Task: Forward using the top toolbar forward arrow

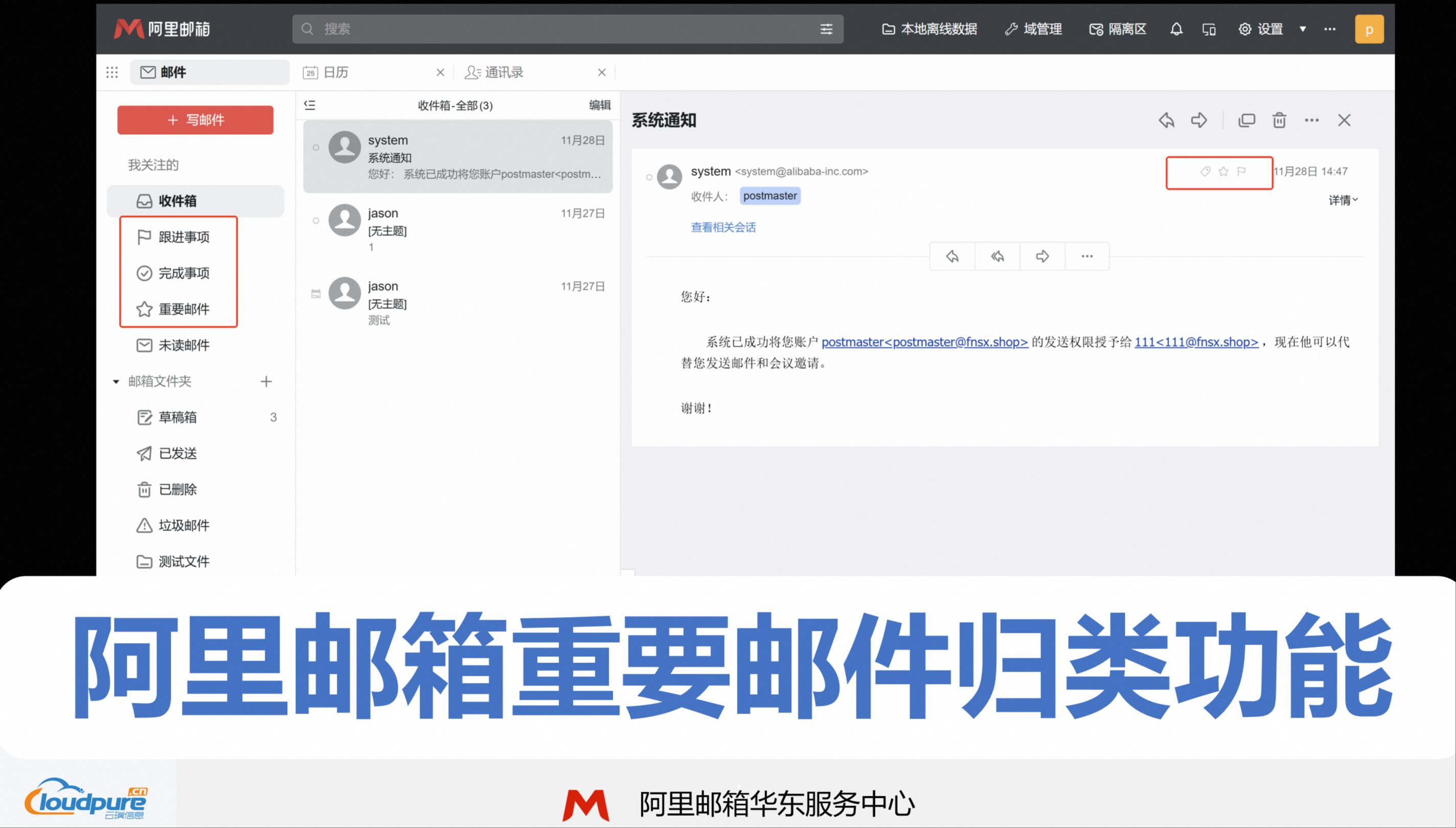Action: [1199, 120]
